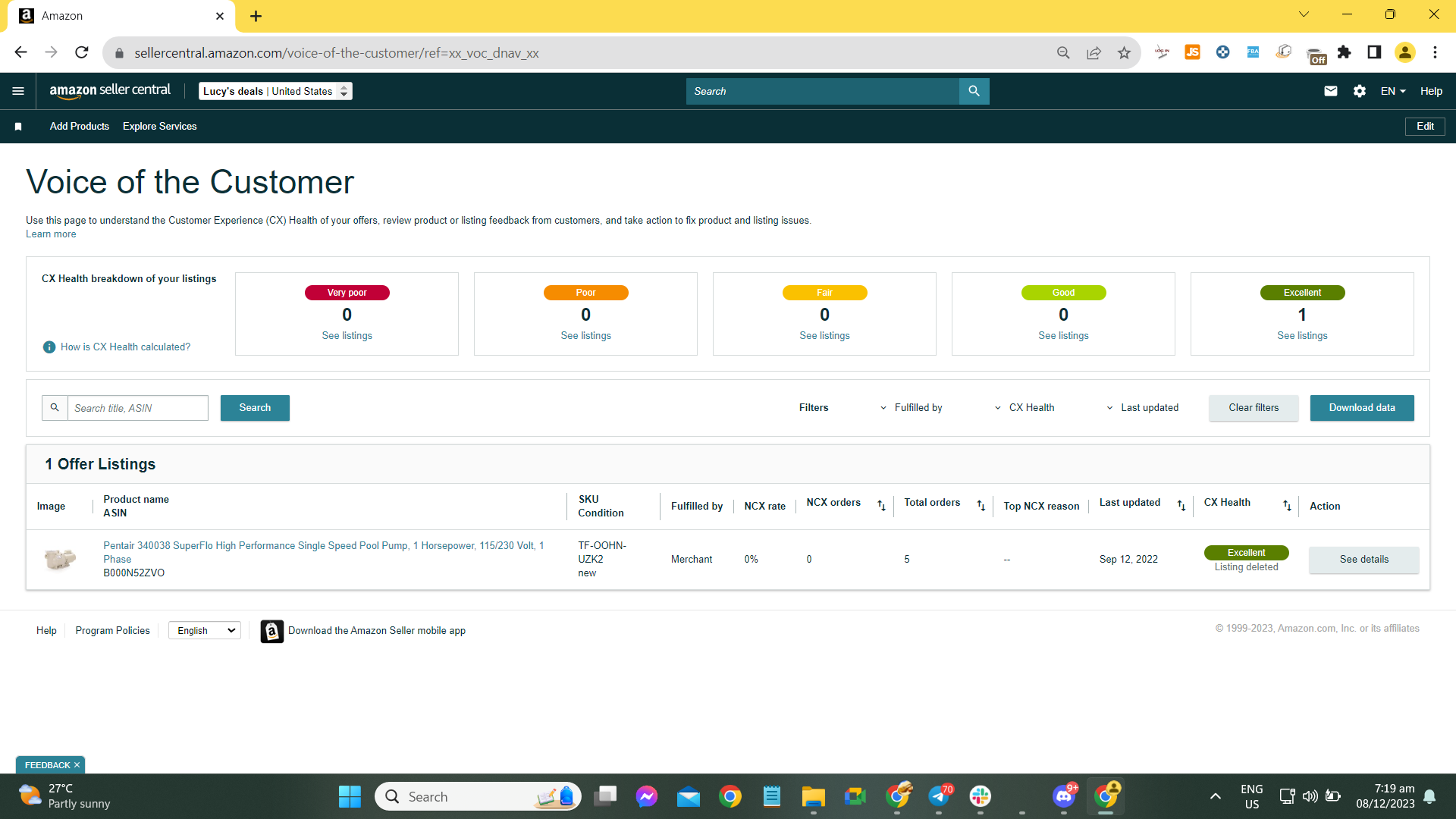Screen dimensions: 1456x819
Task: Sort by NCX orders column
Action: pos(881,506)
